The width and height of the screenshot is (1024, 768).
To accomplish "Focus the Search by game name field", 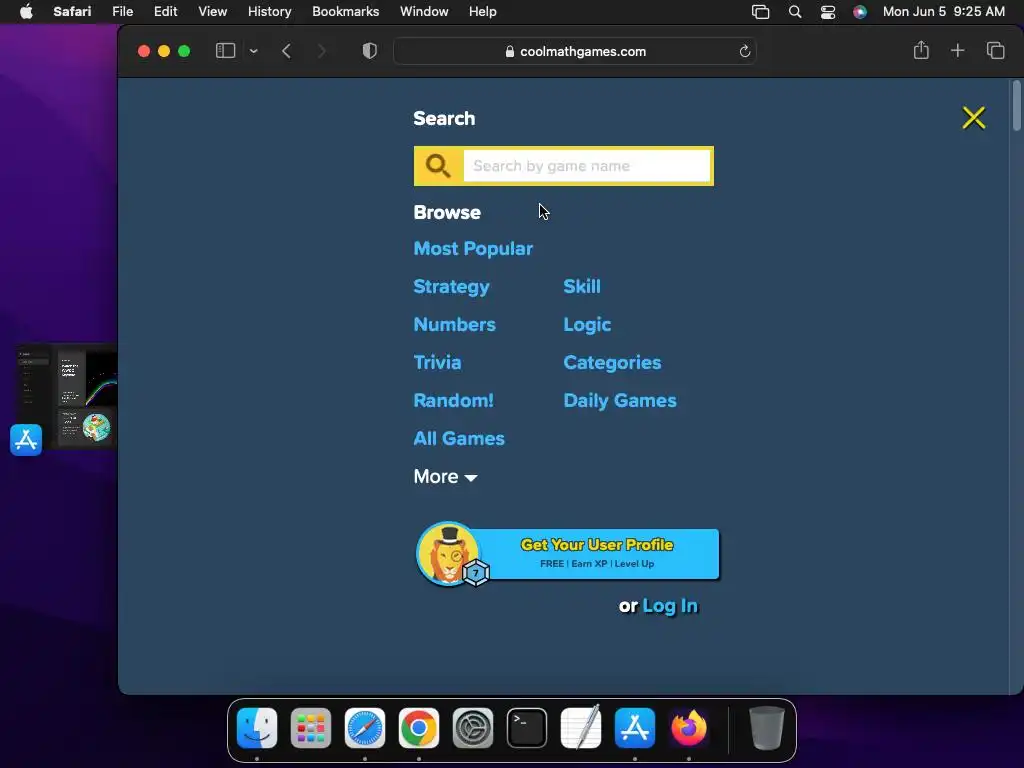I will pyautogui.click(x=586, y=166).
